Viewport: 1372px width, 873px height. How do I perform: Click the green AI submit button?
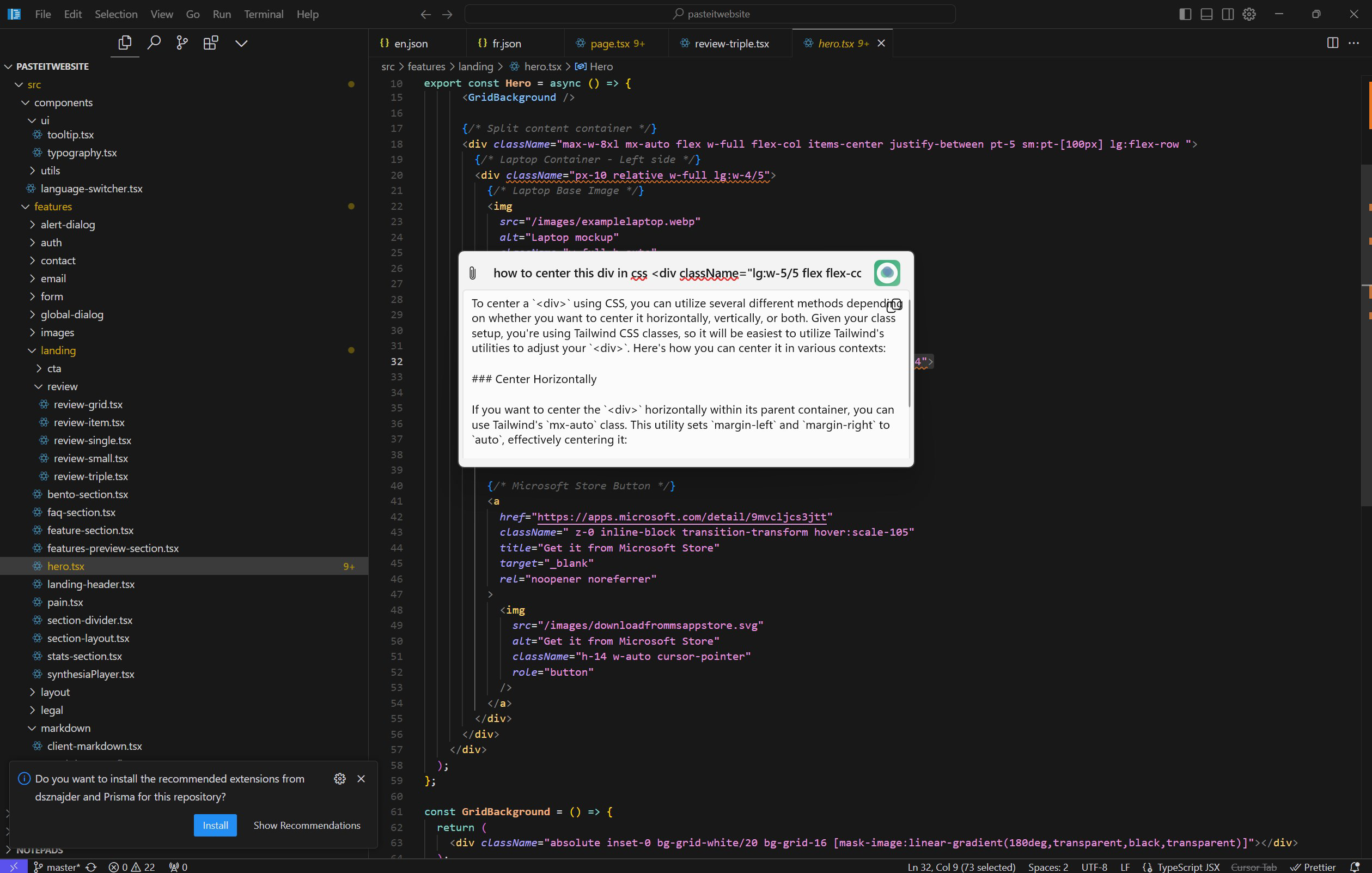tap(887, 273)
